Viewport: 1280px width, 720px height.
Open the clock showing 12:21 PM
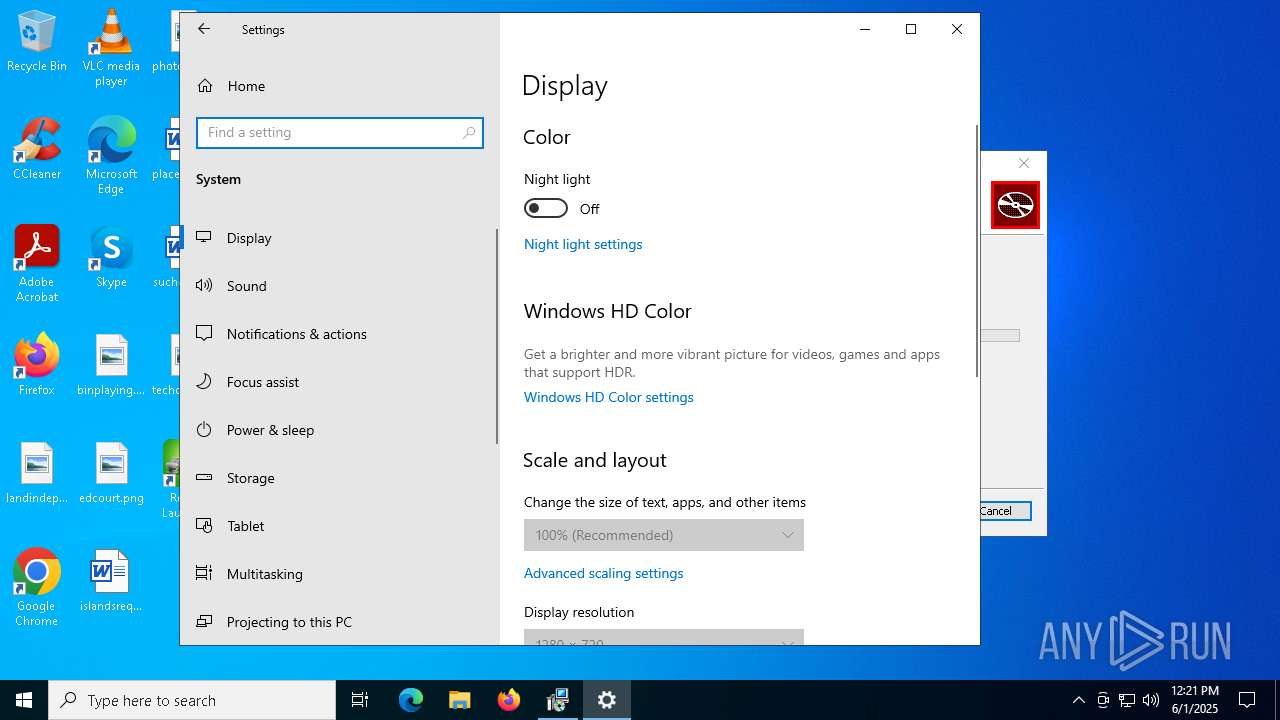tap(1195, 700)
